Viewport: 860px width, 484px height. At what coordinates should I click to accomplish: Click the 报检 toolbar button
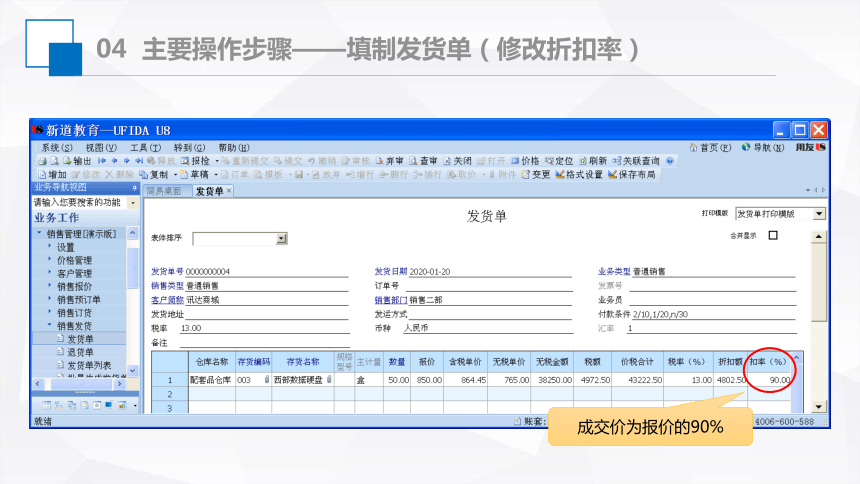[196, 161]
